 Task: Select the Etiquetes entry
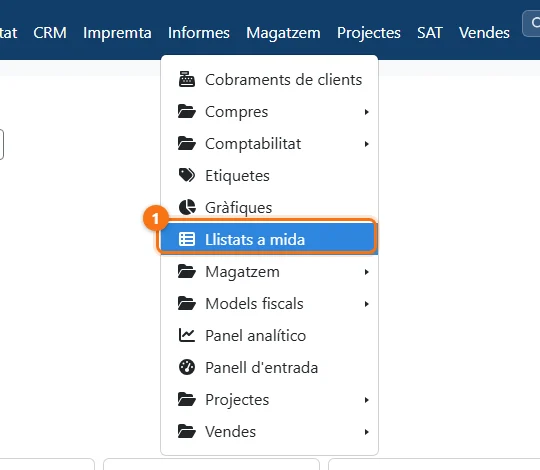(x=269, y=176)
